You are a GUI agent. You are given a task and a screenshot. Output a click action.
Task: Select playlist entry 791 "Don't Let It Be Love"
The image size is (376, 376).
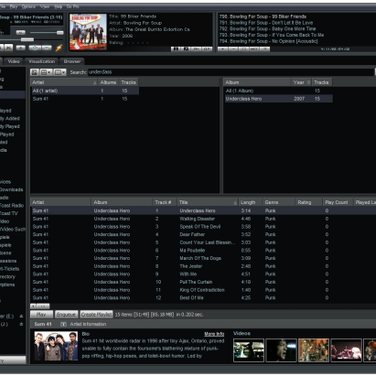(x=266, y=23)
